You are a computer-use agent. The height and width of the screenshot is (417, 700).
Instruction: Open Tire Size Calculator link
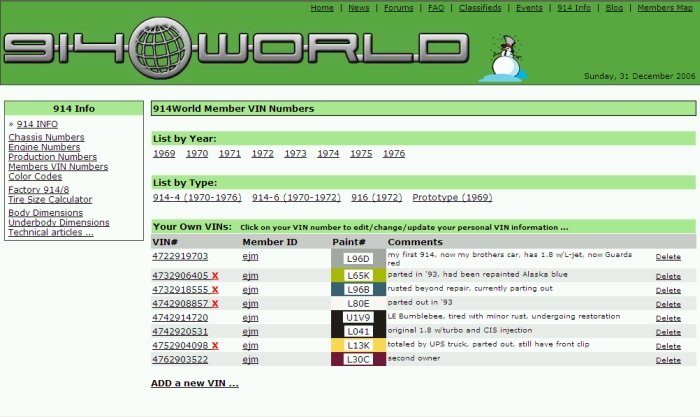tap(50, 199)
